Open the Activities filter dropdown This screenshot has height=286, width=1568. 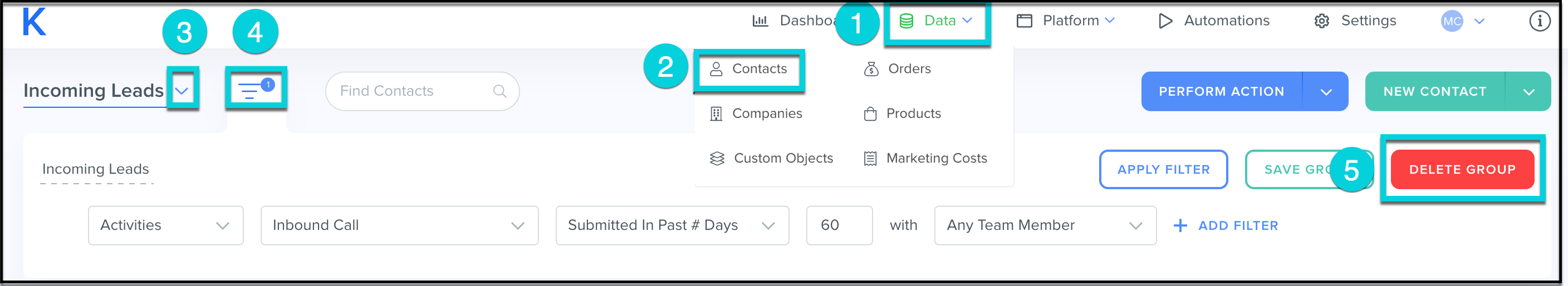point(165,226)
